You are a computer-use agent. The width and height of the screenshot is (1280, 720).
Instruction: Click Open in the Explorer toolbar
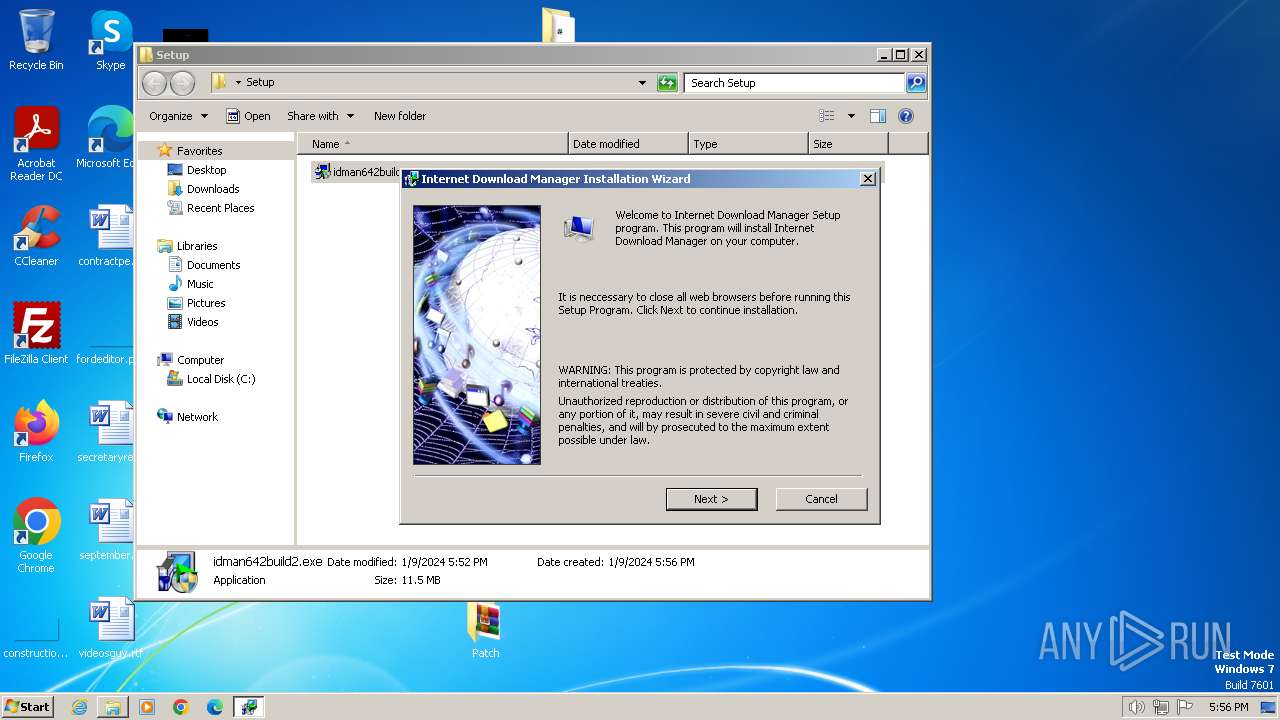[248, 116]
